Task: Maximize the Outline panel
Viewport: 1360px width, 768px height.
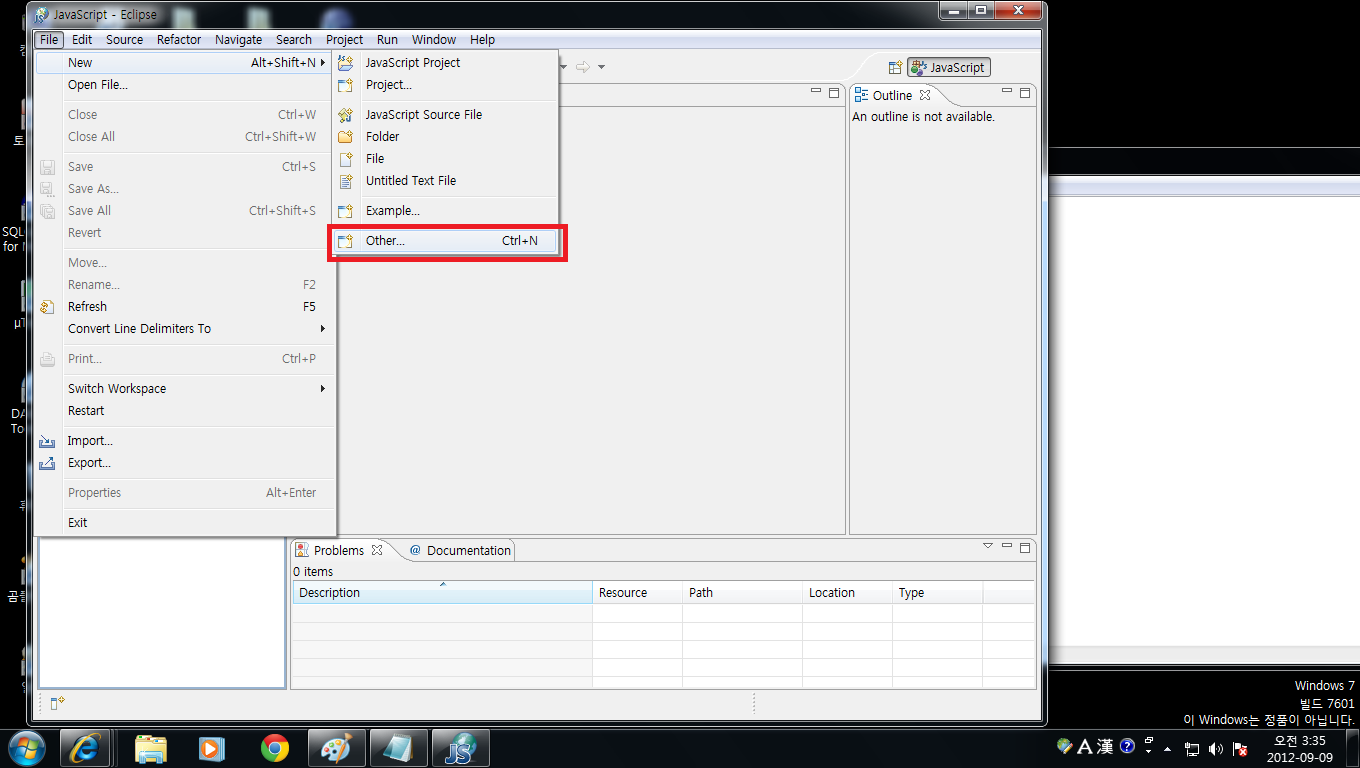Action: point(1024,93)
